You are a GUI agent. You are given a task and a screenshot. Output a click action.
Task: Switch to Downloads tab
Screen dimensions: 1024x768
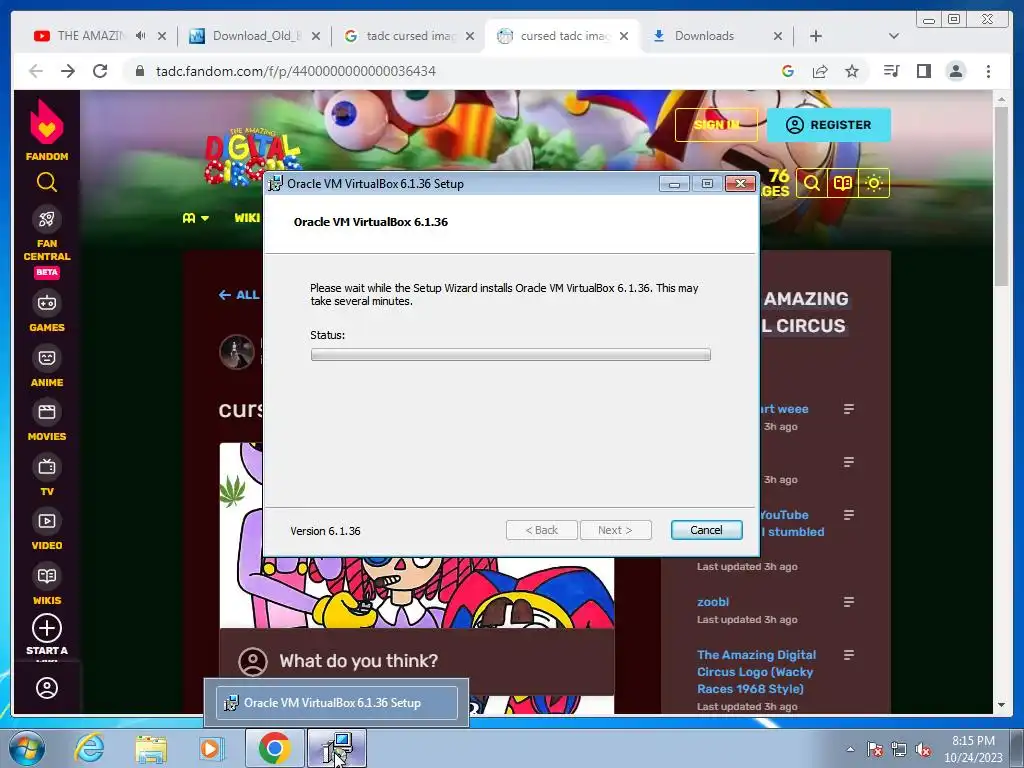pos(704,36)
